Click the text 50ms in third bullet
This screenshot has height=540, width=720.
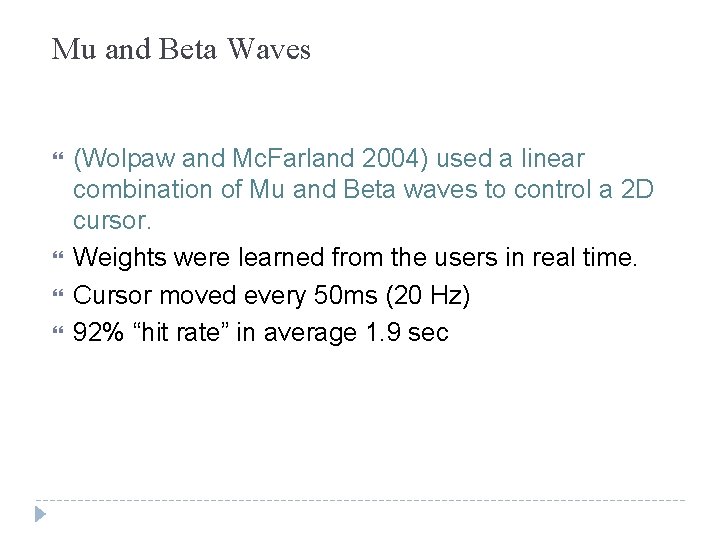pos(345,295)
